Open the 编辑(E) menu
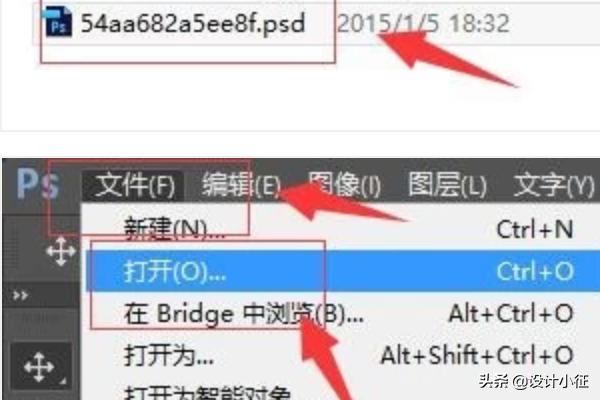Viewport: 600px width, 400px height. pyautogui.click(x=241, y=184)
